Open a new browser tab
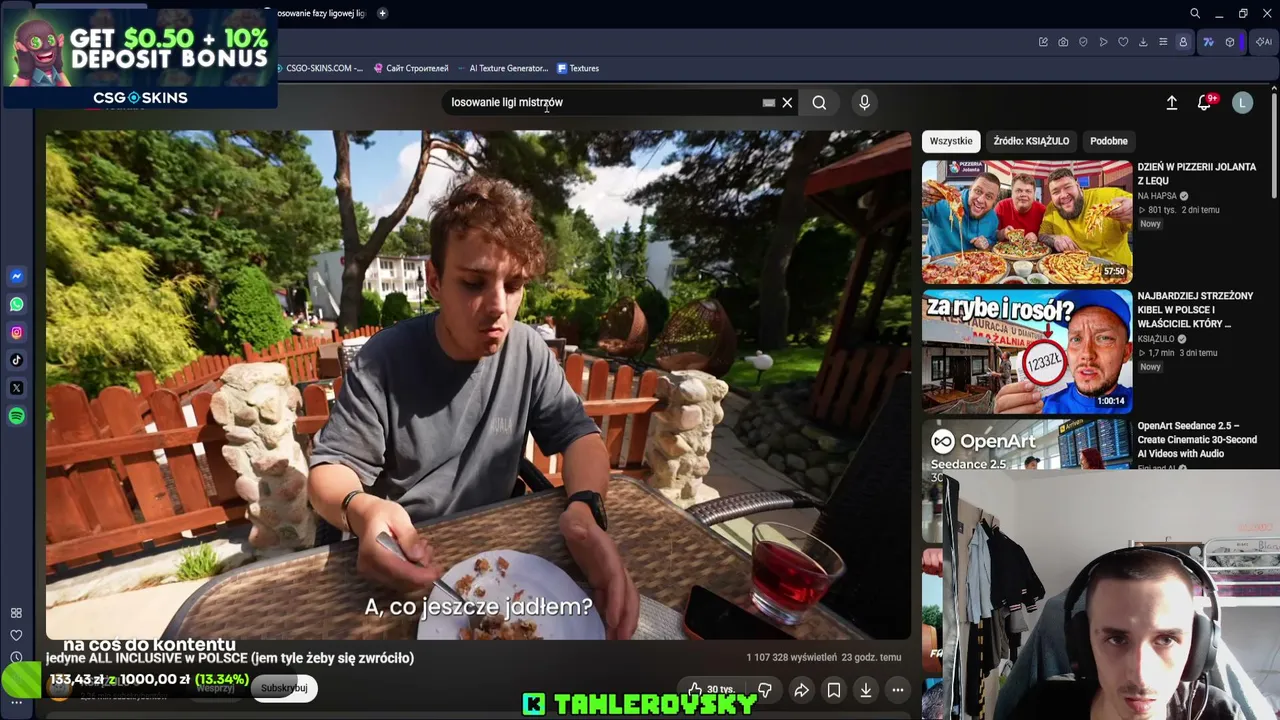 pyautogui.click(x=382, y=13)
